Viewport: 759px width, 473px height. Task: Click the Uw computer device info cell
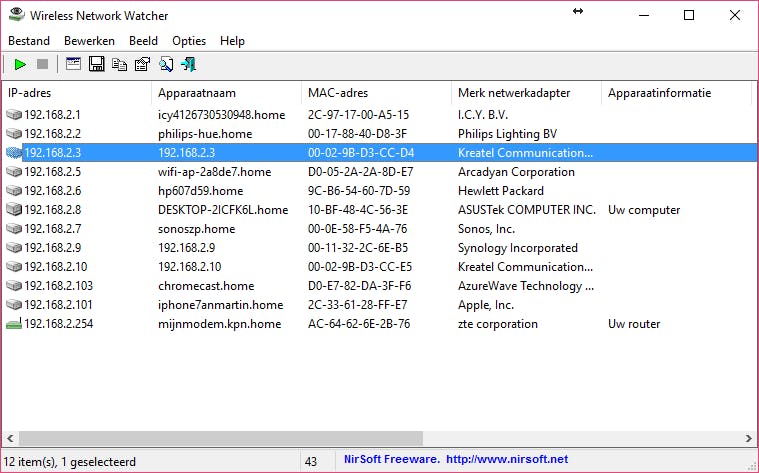pos(644,210)
